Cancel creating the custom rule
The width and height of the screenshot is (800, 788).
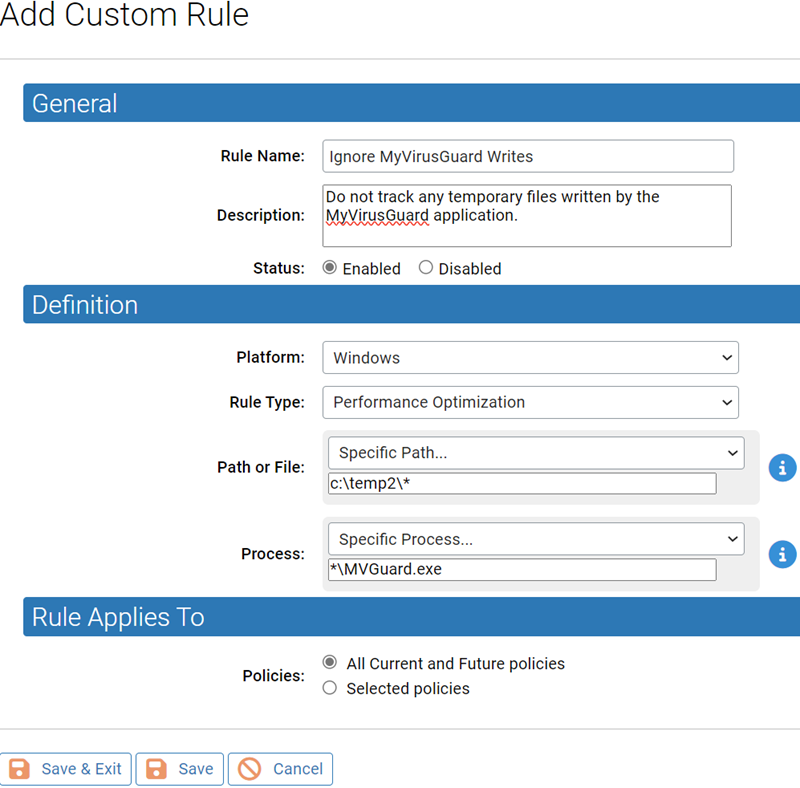coord(280,769)
